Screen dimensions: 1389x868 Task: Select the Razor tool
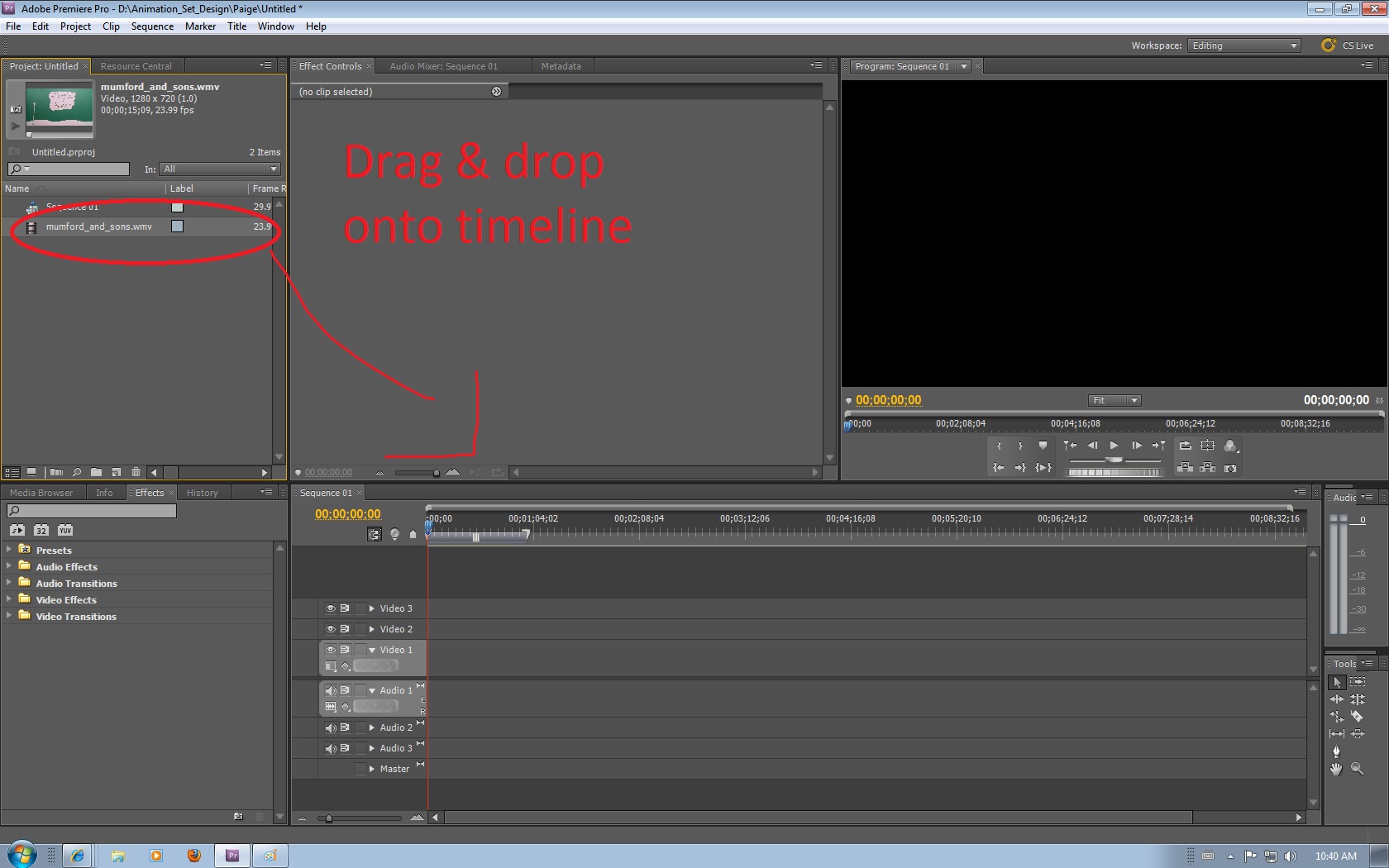[1358, 717]
